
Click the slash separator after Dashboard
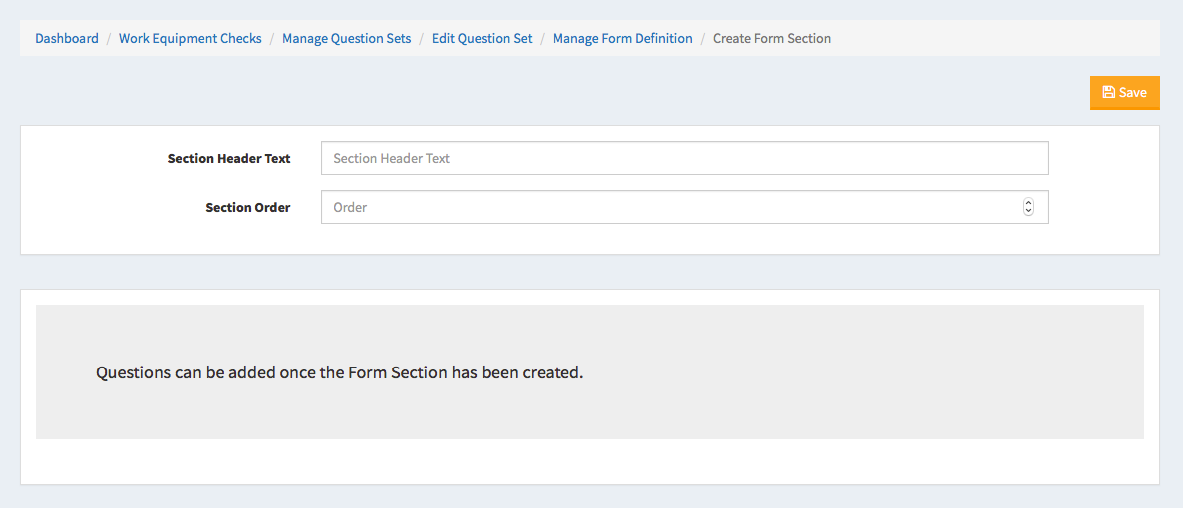tap(109, 38)
